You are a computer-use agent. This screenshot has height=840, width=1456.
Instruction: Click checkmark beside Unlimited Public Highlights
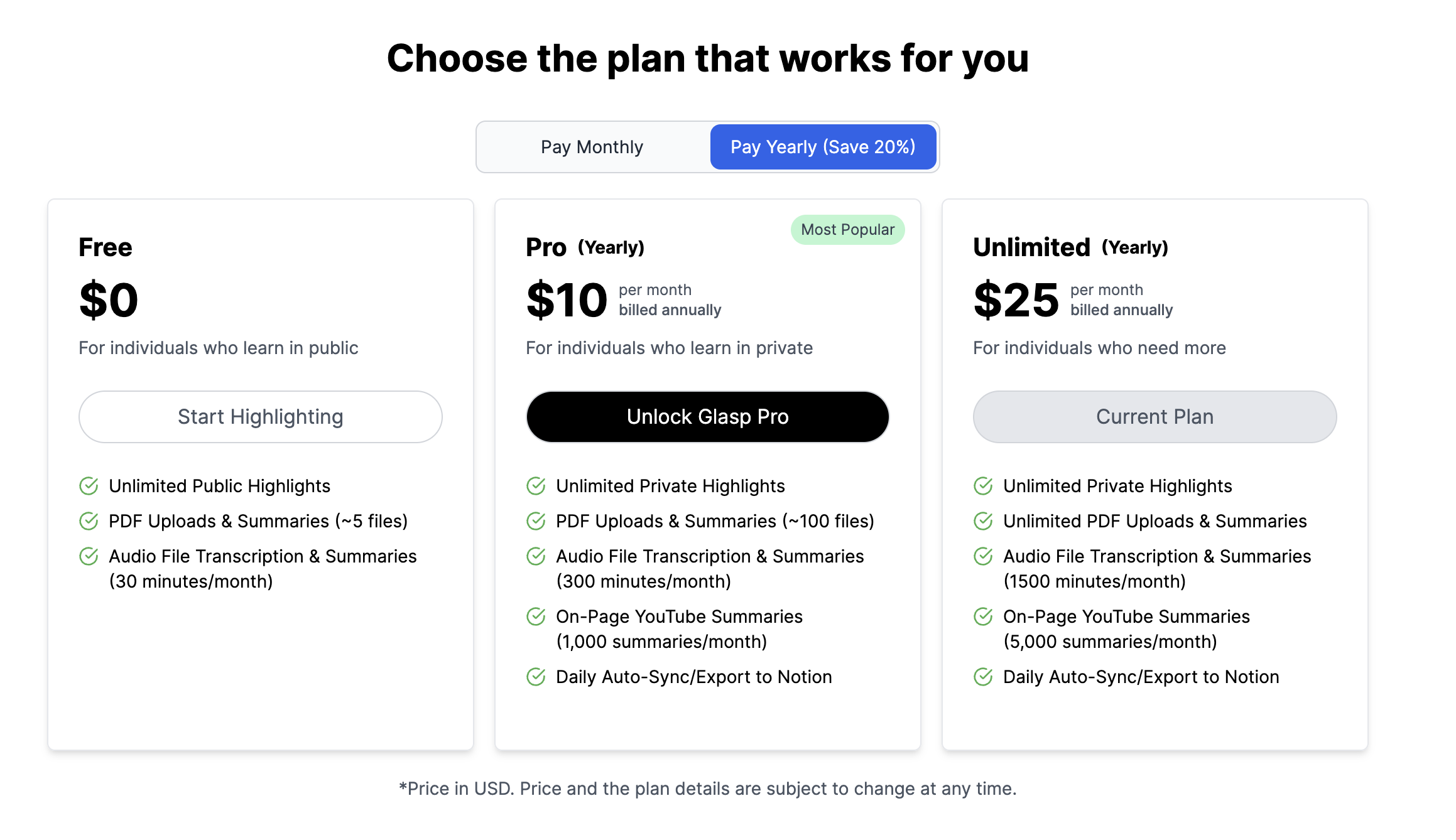tap(89, 486)
